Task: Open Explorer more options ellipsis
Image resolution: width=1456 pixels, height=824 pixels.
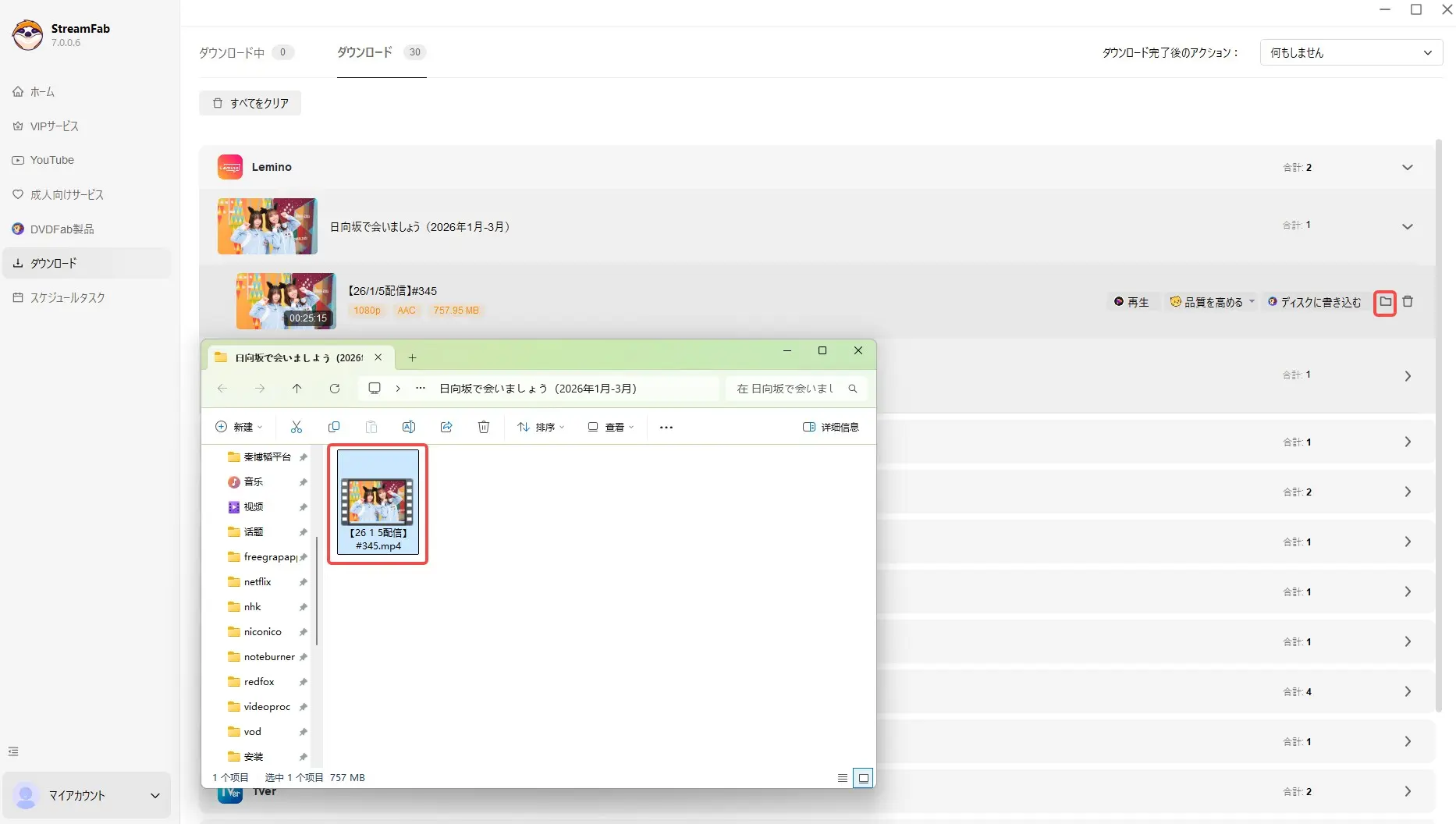Action: [666, 427]
